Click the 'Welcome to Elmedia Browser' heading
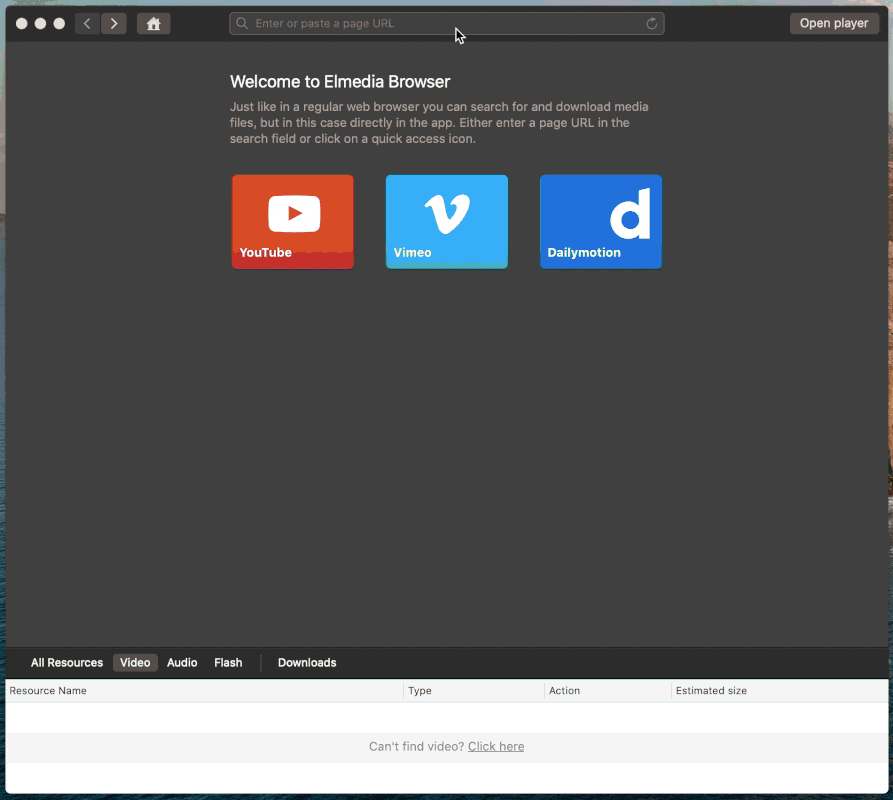The width and height of the screenshot is (893, 800). [340, 82]
